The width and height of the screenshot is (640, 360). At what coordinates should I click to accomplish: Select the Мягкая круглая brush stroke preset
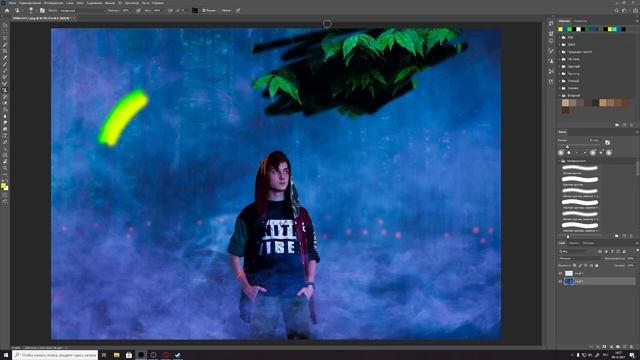tap(580, 169)
